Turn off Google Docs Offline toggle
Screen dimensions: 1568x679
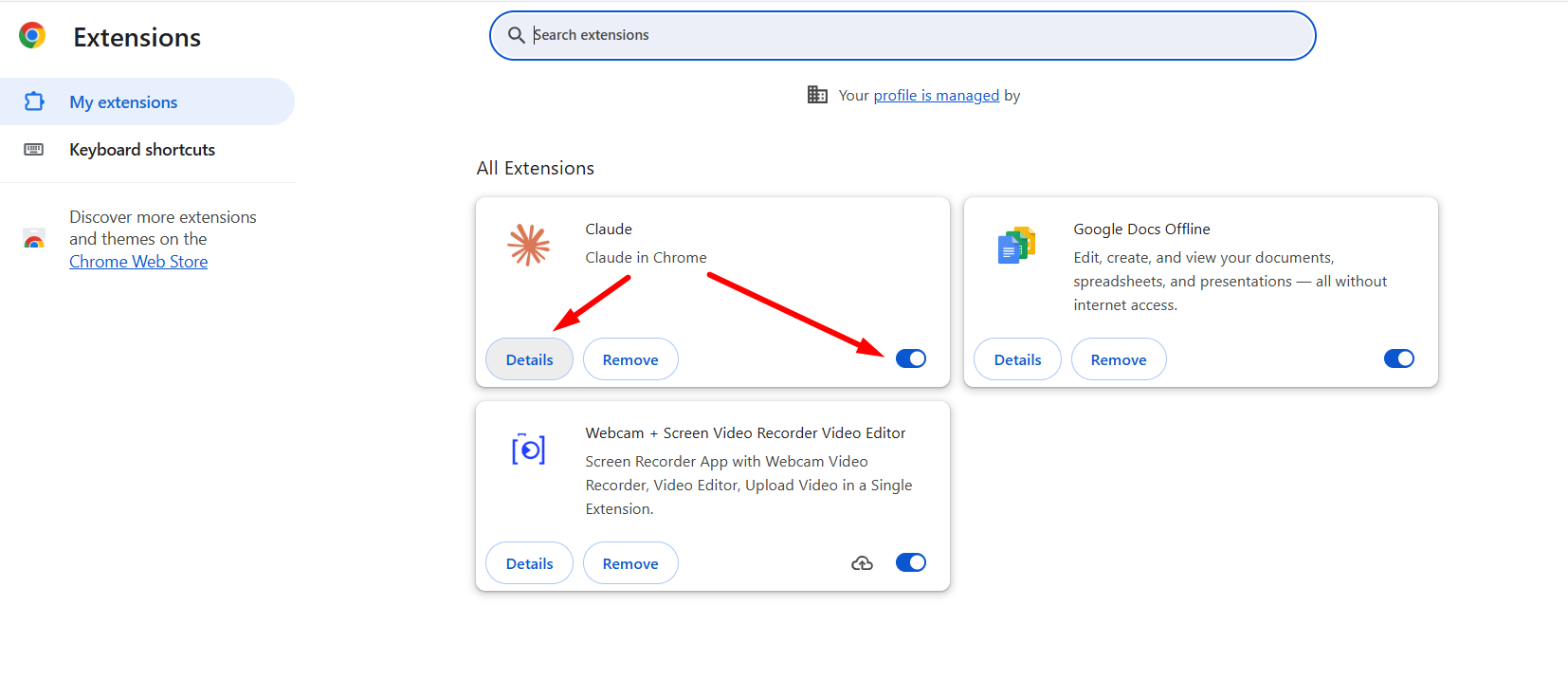pyautogui.click(x=1399, y=358)
